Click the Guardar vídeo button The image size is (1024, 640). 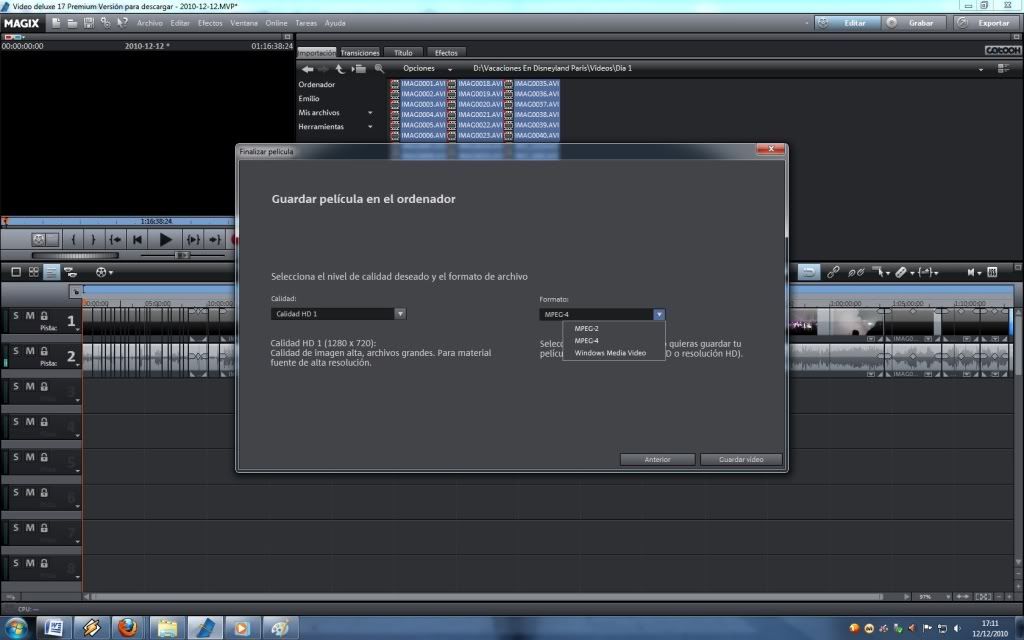tap(741, 459)
